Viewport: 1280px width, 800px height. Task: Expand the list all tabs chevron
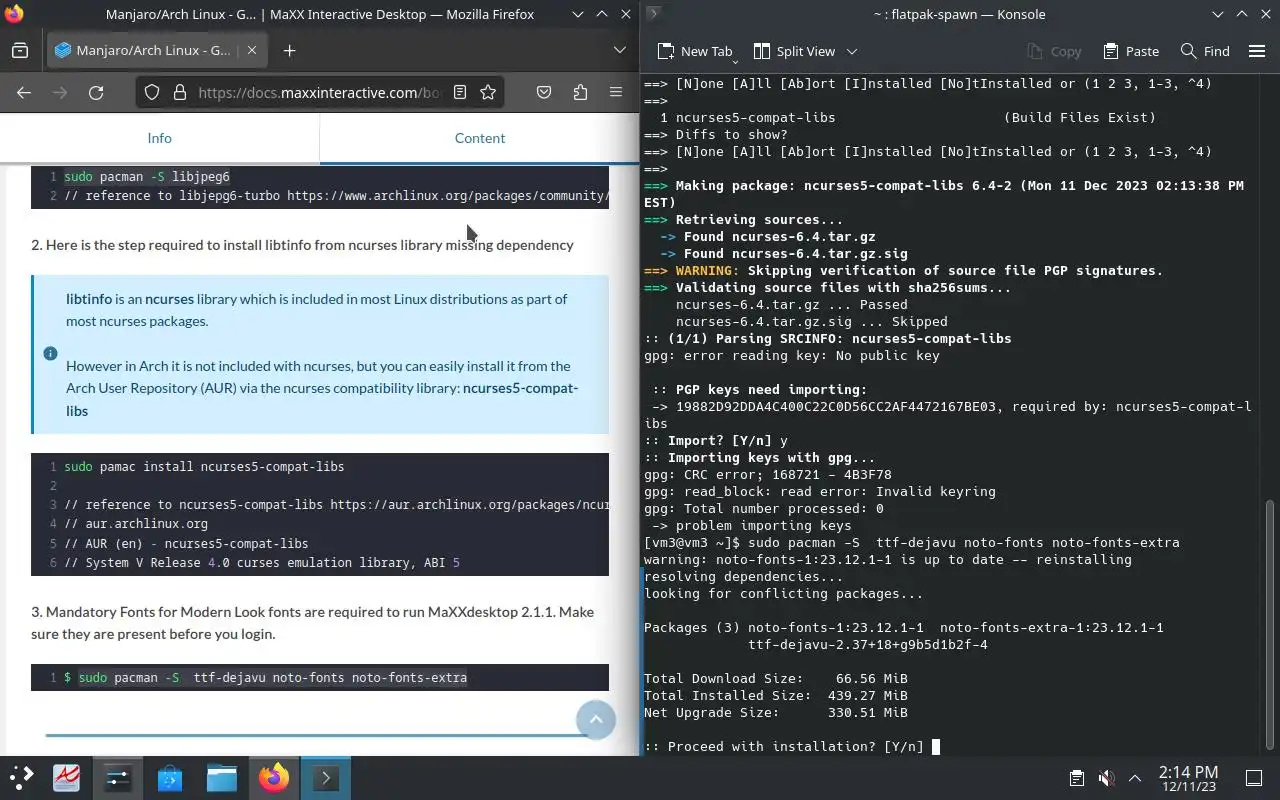point(620,51)
